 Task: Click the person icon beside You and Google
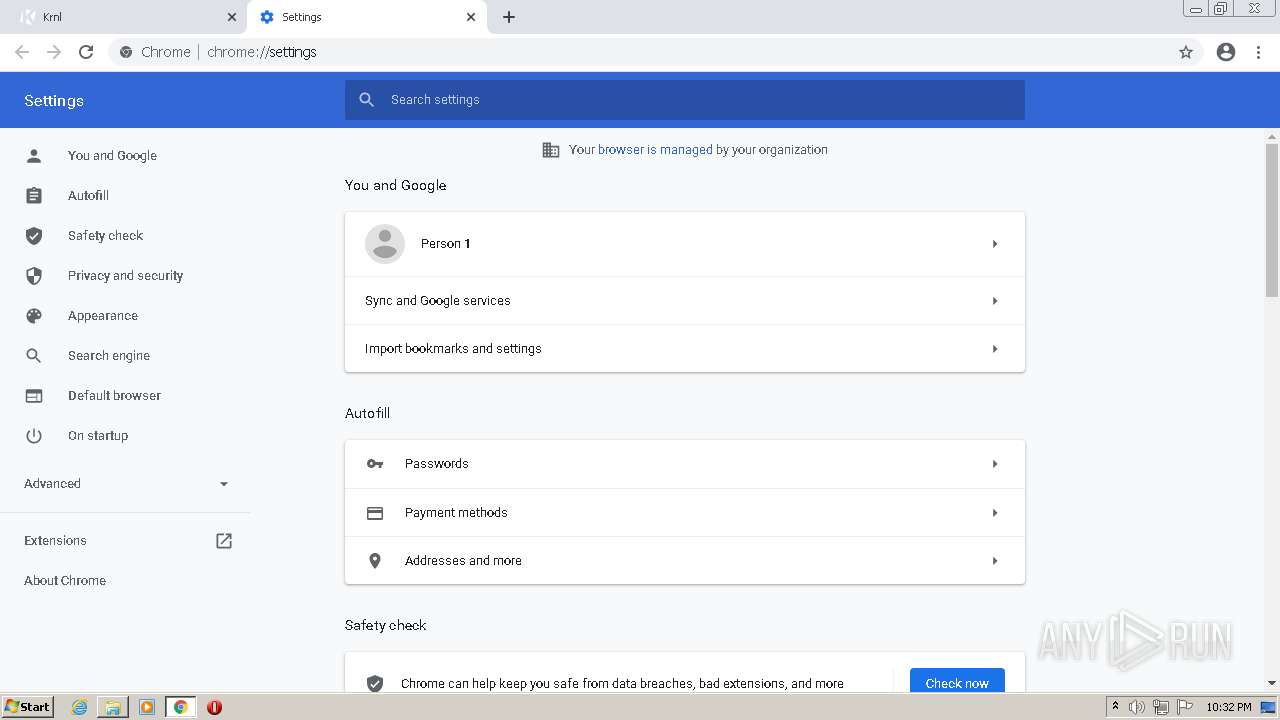[x=34, y=156]
